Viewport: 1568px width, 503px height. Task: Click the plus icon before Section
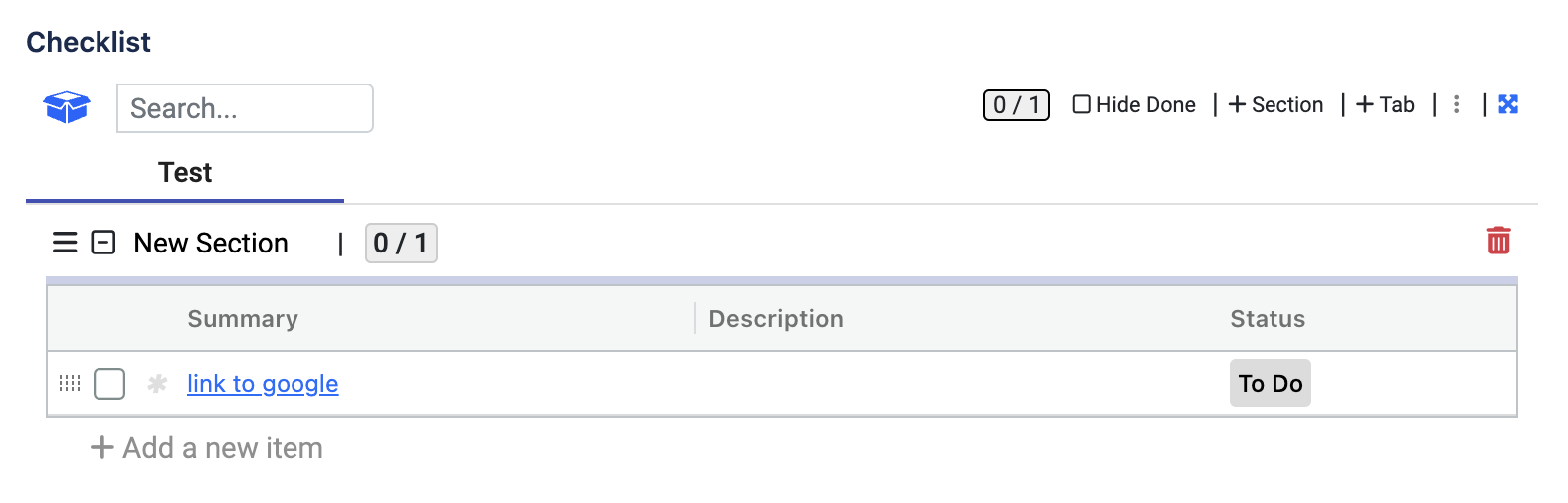[x=1237, y=105]
